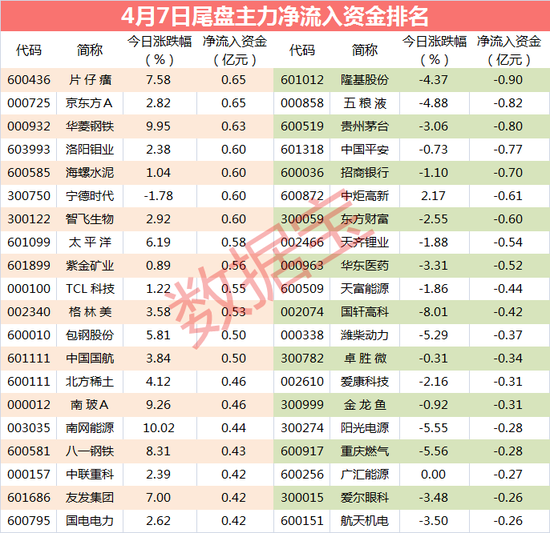Select 国轩高科 change value -8.01

[434, 312]
